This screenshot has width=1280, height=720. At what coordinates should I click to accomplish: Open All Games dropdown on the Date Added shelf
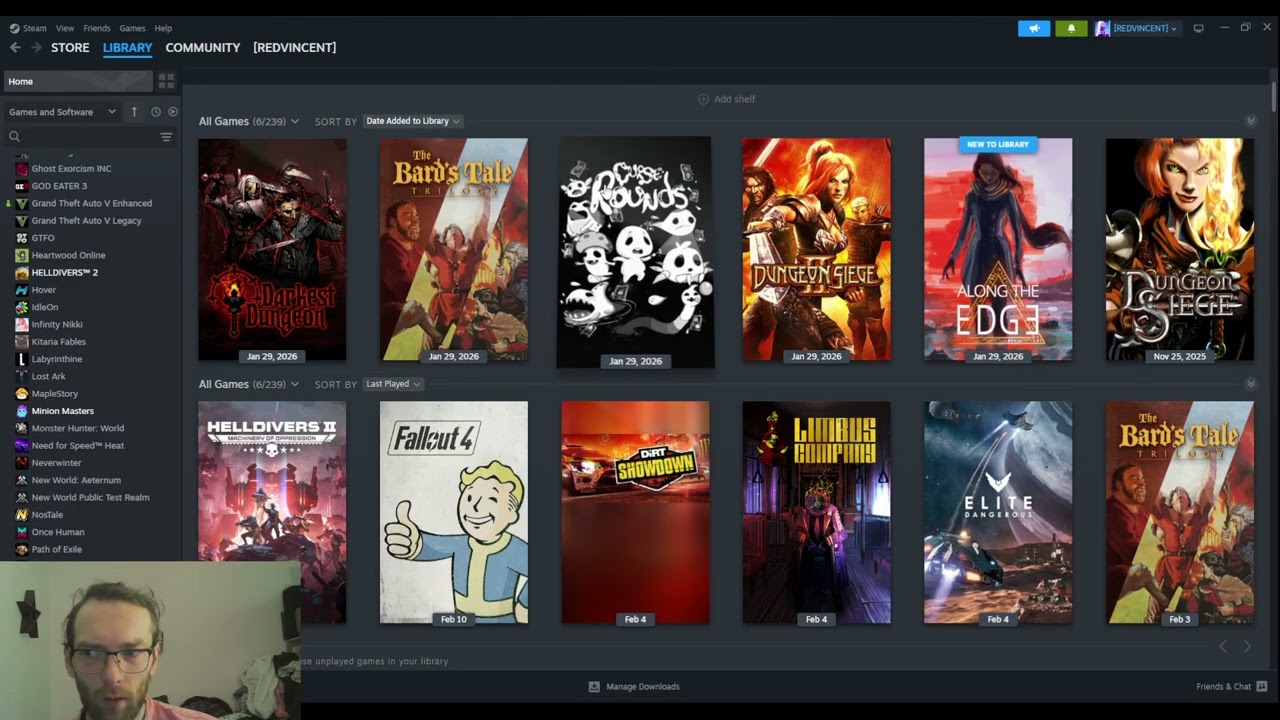coord(249,121)
